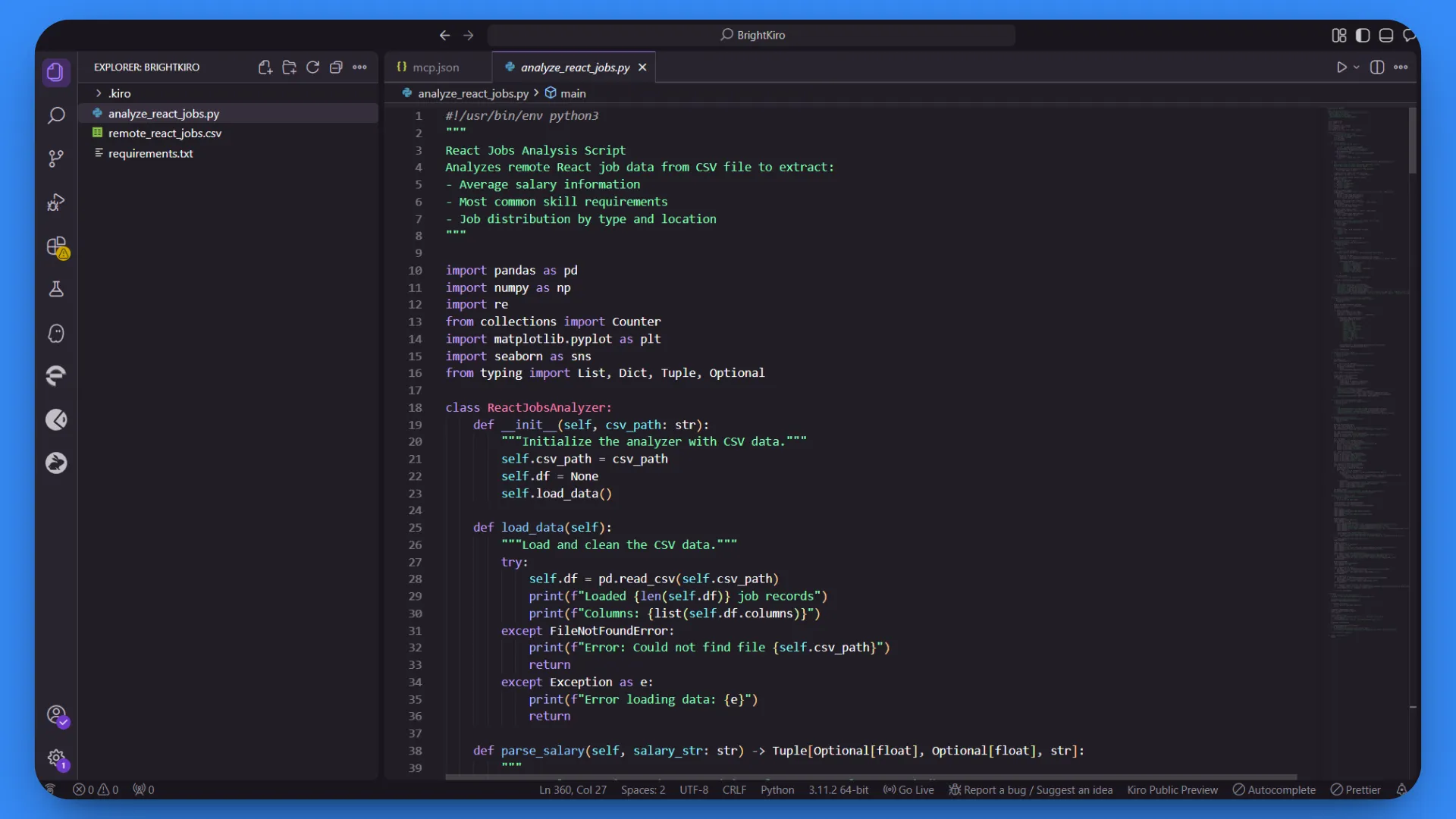Click the New File icon in the explorer
Screen dimensions: 1456x819
tap(265, 67)
